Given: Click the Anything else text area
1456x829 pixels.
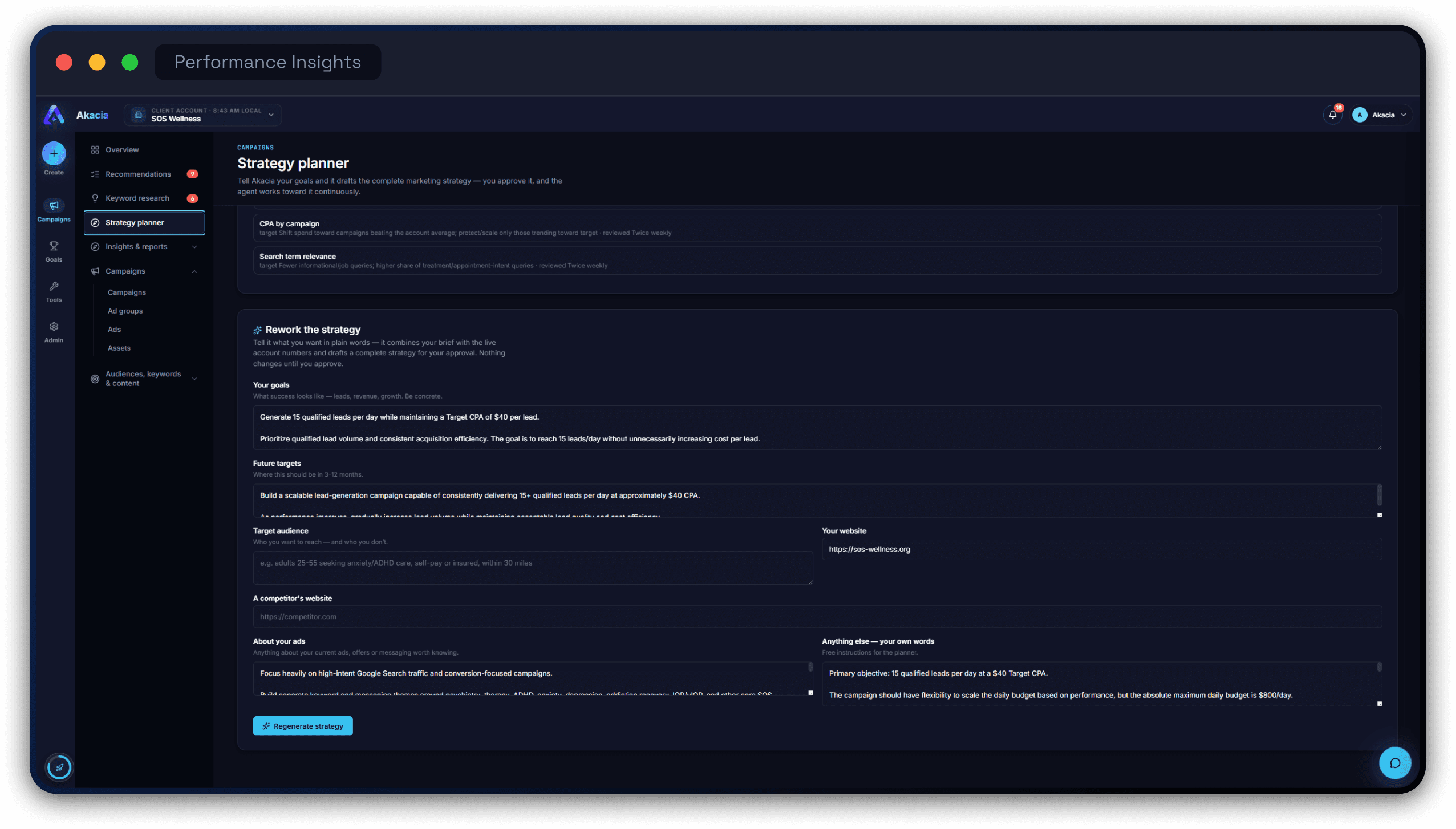Looking at the screenshot, I should (x=1101, y=684).
